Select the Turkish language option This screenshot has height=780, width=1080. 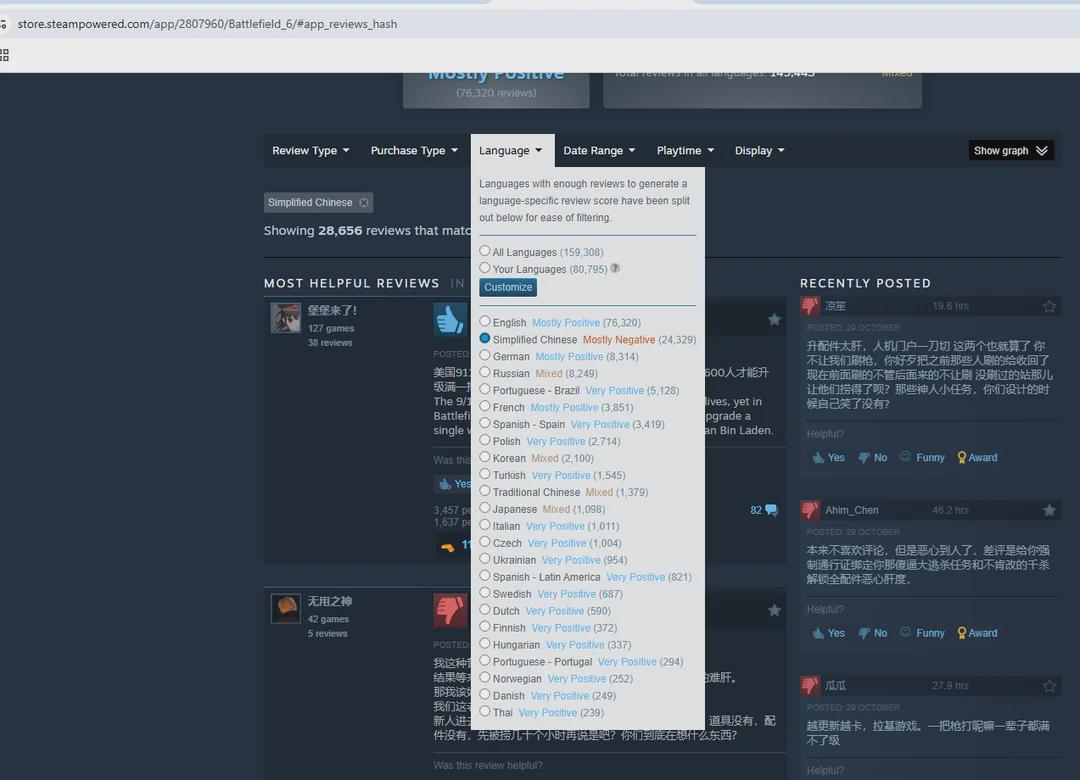(x=485, y=474)
